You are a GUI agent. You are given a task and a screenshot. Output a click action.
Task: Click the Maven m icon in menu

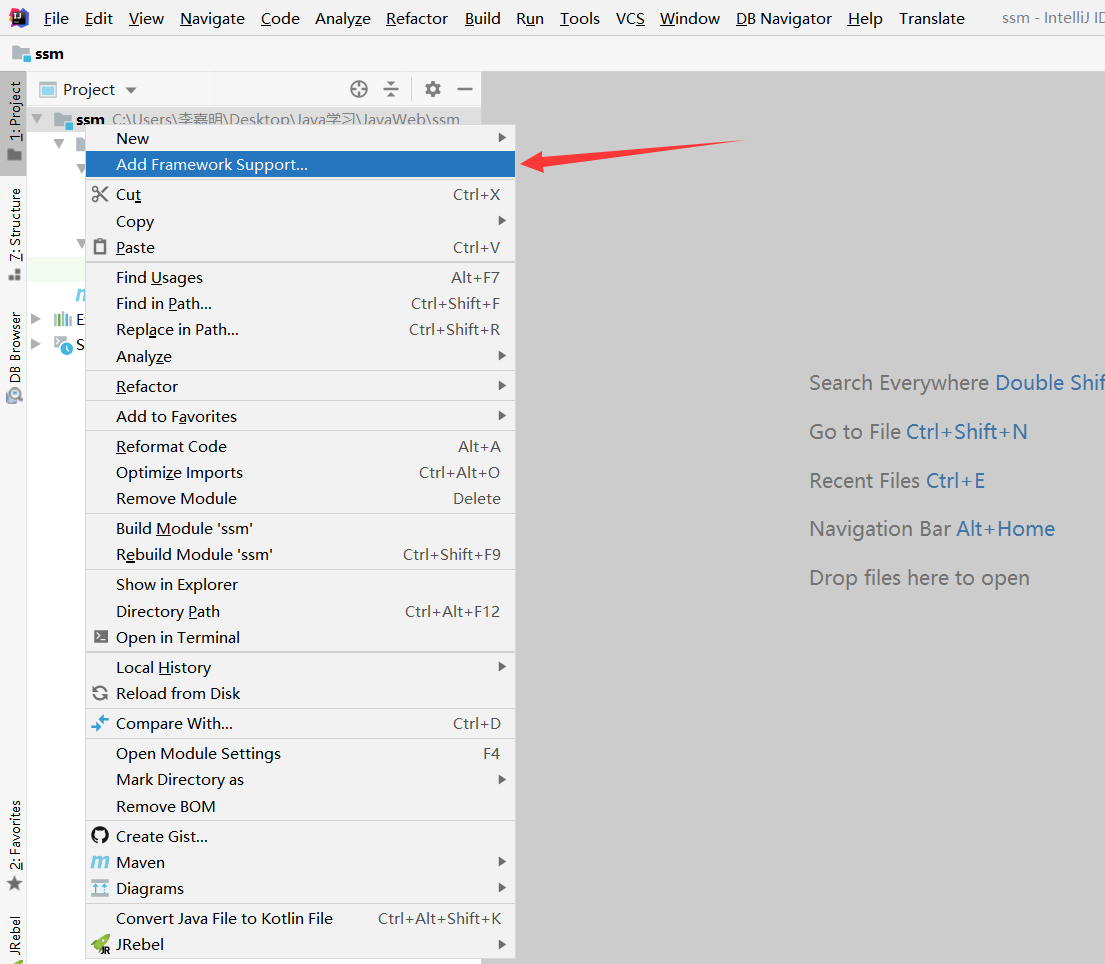point(100,862)
